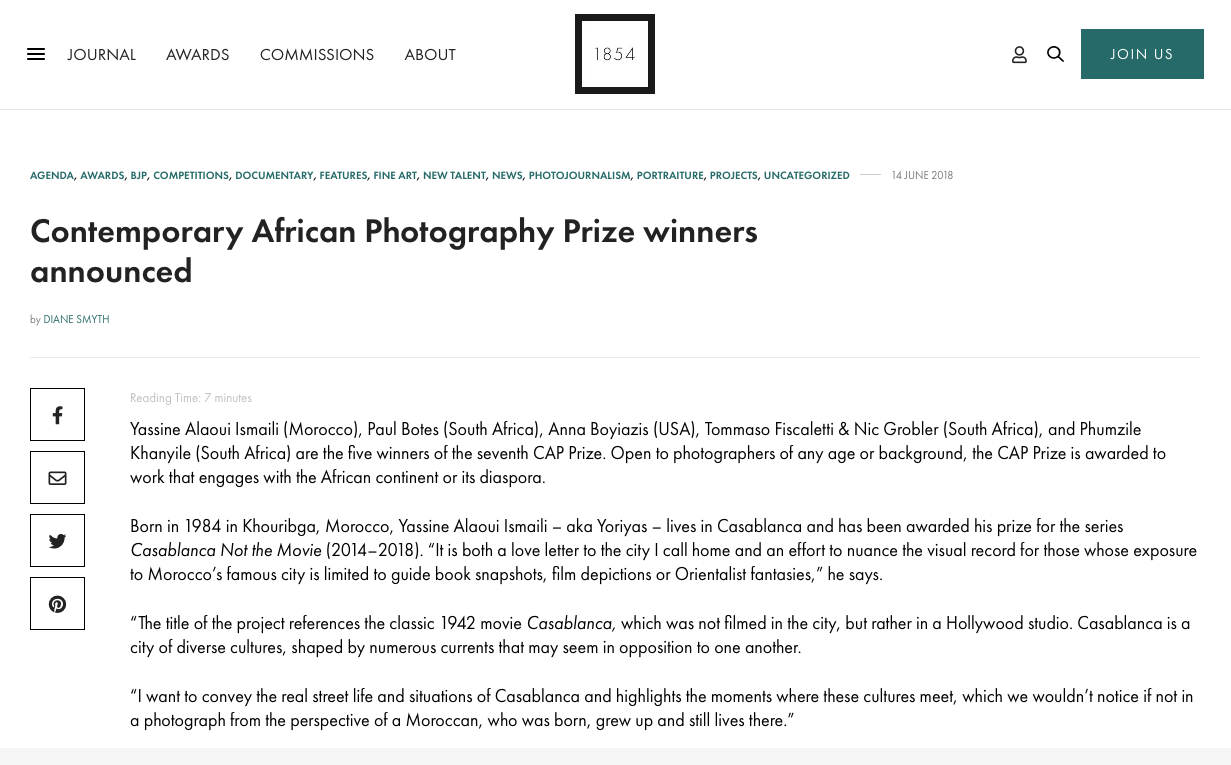The image size is (1231, 765).
Task: Select the About menu item
Action: 430,55
